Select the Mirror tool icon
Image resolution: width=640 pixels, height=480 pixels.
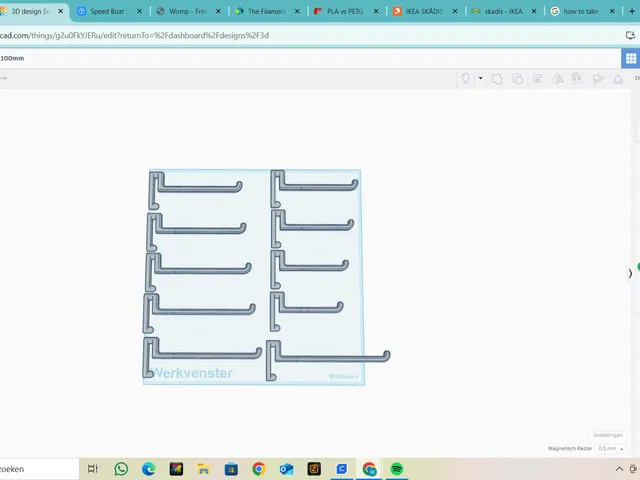click(557, 78)
